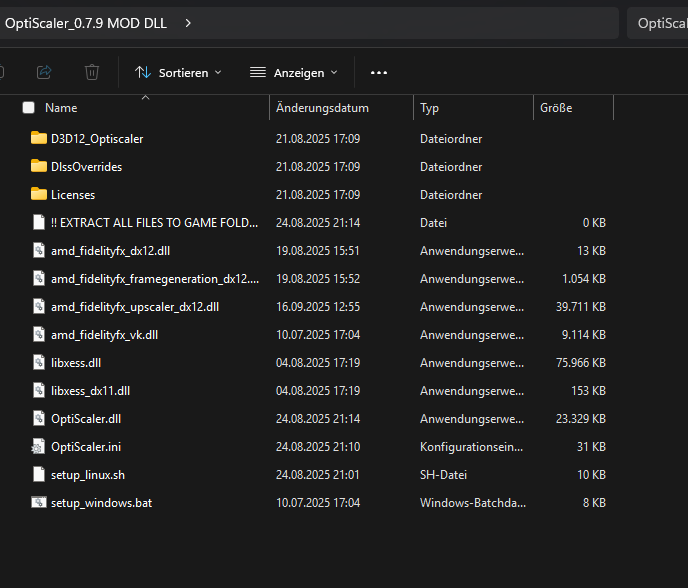Screen dimensions: 688x588
Task: Click the DlssOverrides folder icon
Action: pos(39,166)
